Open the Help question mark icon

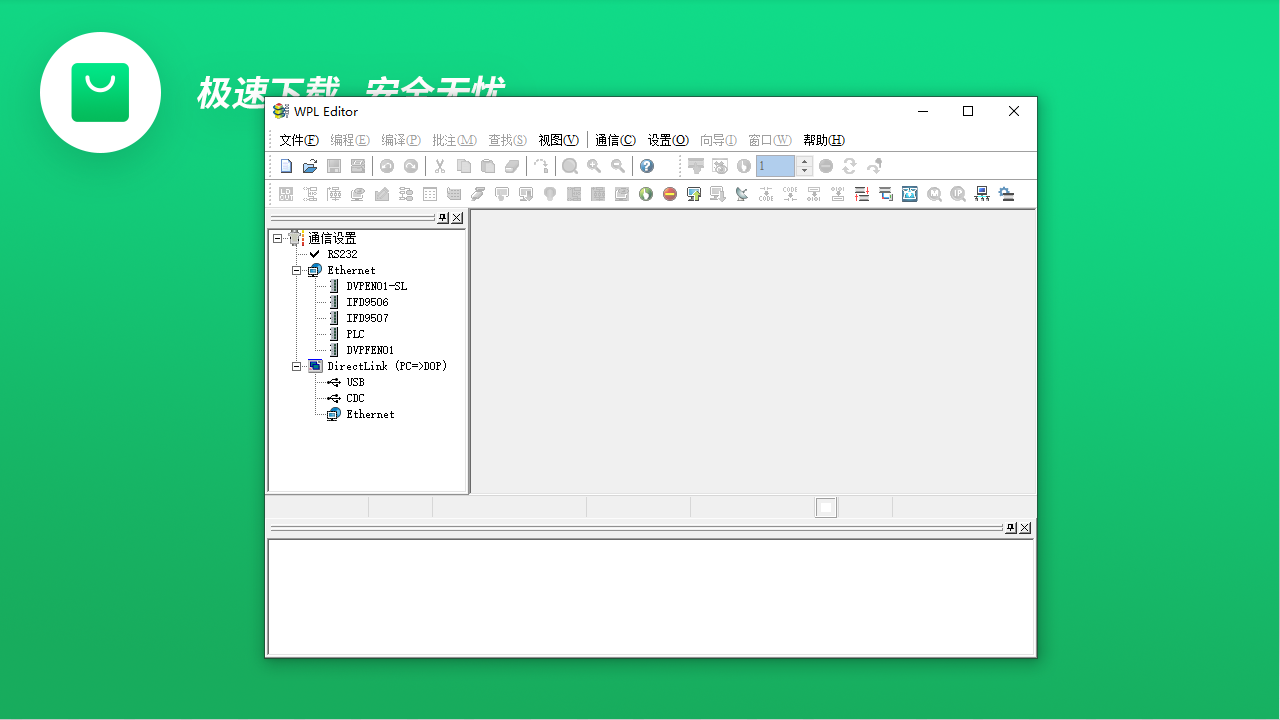(x=647, y=166)
